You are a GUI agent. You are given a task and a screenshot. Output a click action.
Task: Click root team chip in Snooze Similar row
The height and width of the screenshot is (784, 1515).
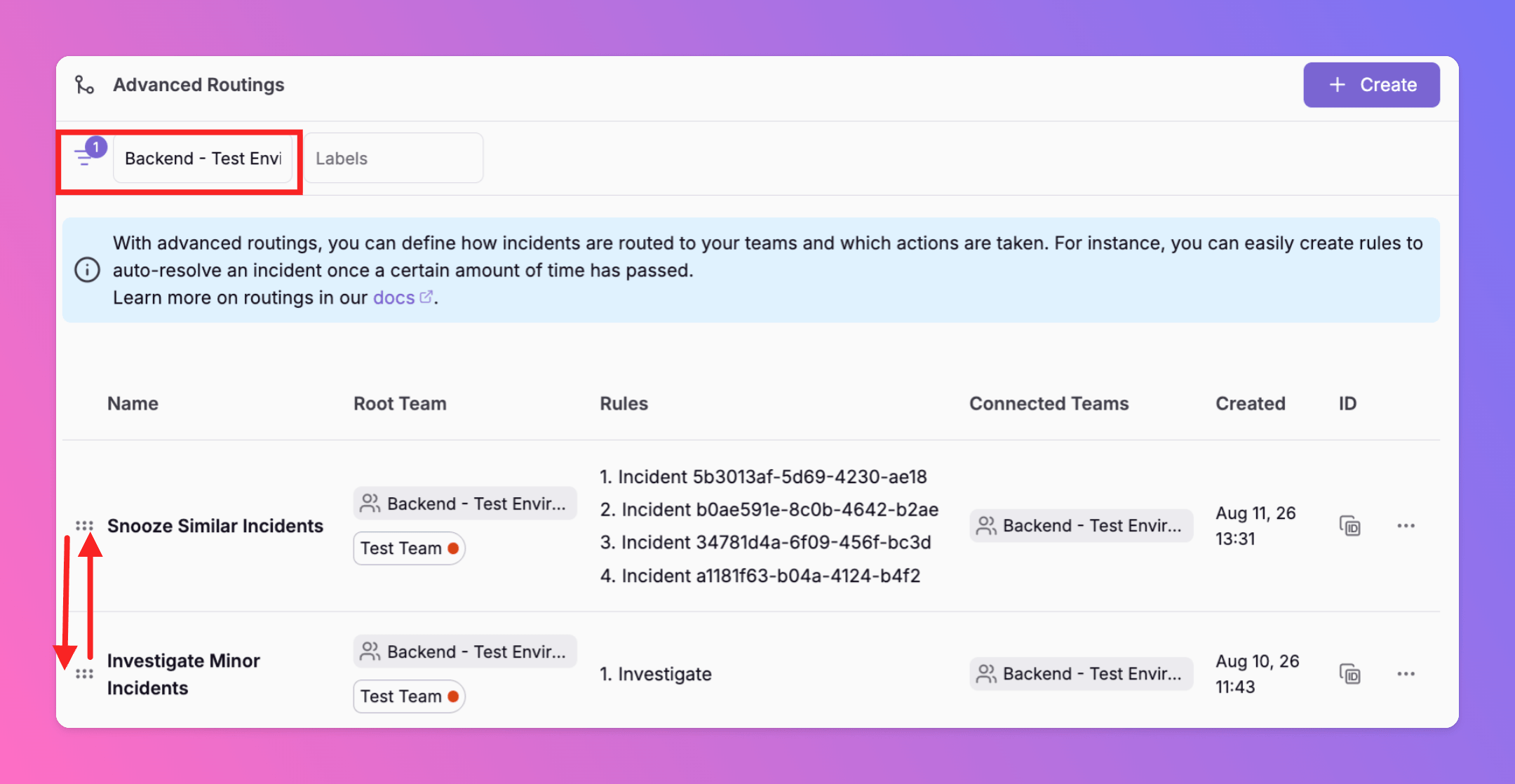pos(465,503)
